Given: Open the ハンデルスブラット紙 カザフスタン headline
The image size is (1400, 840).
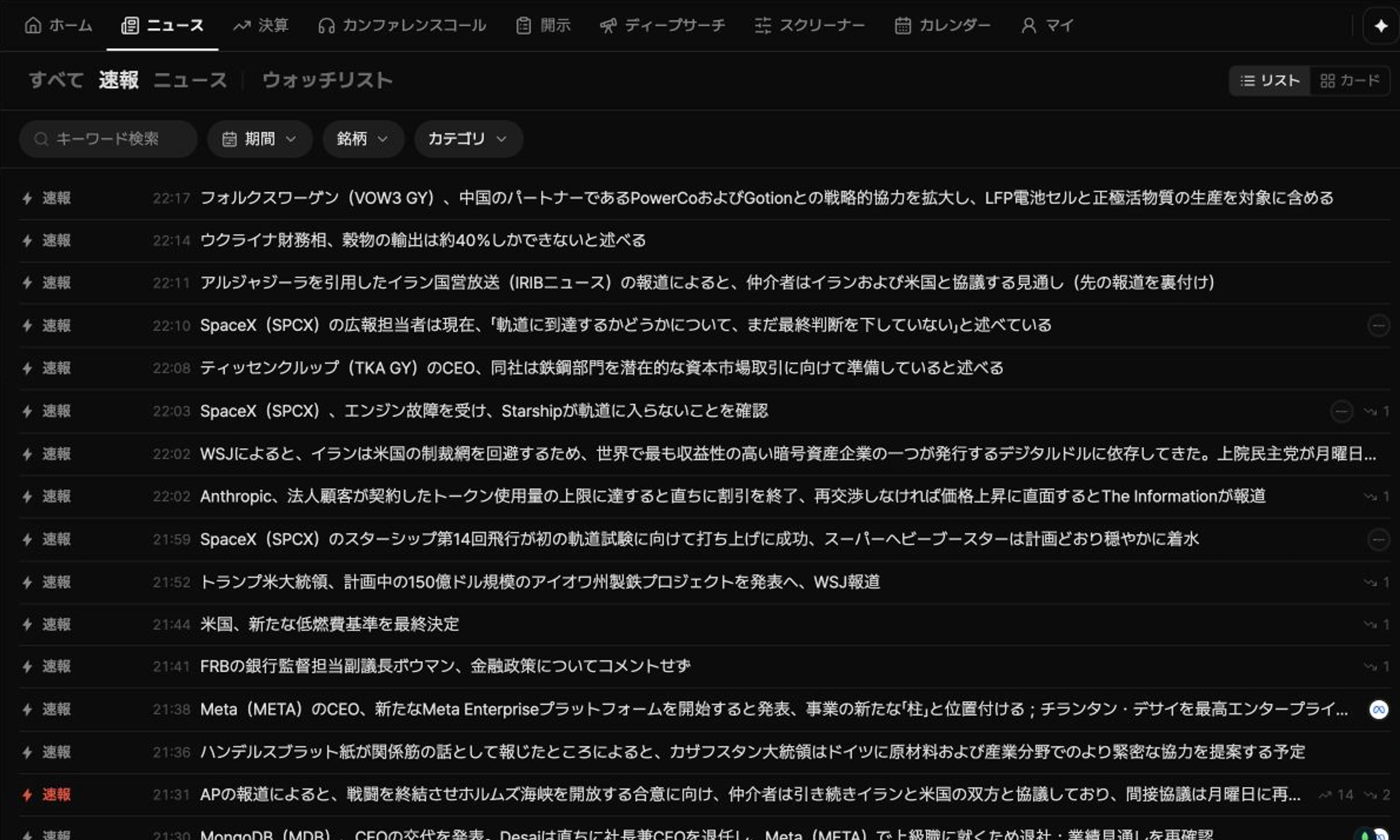Looking at the screenshot, I should pos(752,752).
